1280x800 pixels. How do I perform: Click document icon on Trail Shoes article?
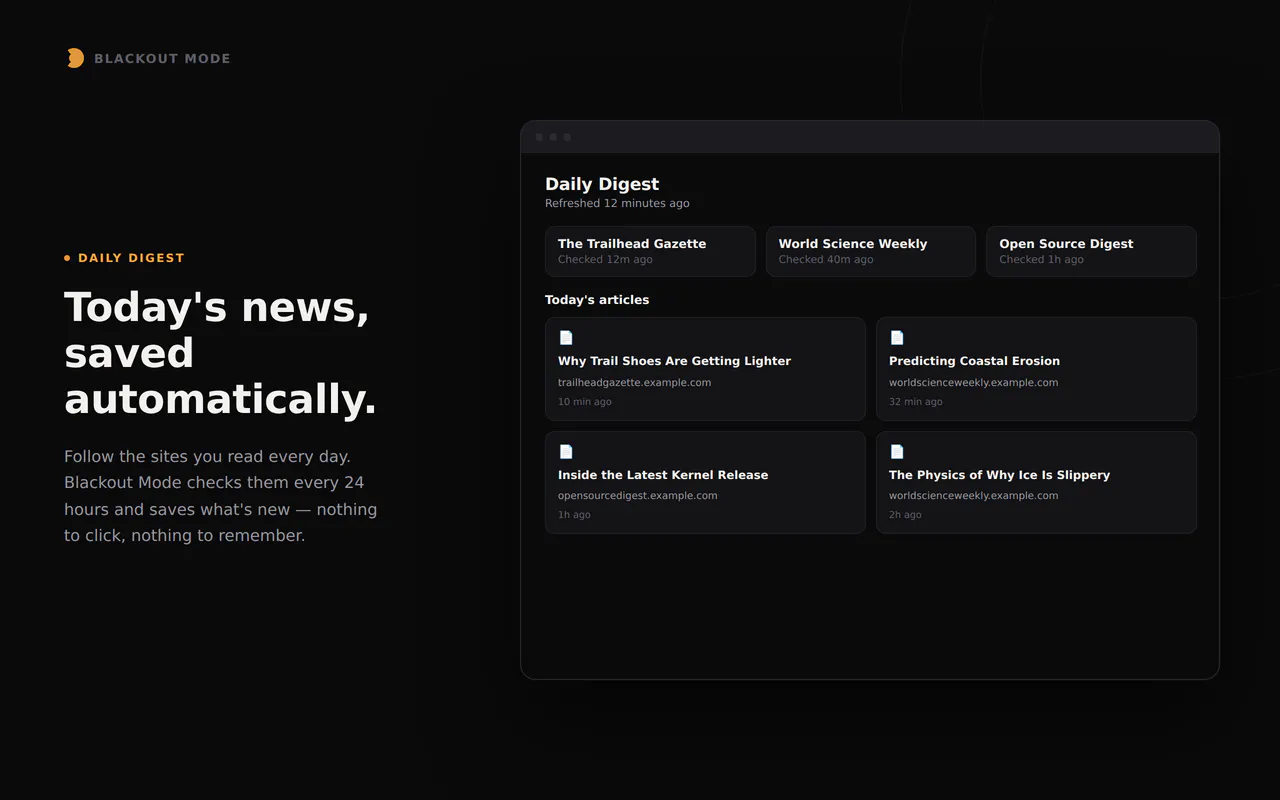(x=566, y=338)
